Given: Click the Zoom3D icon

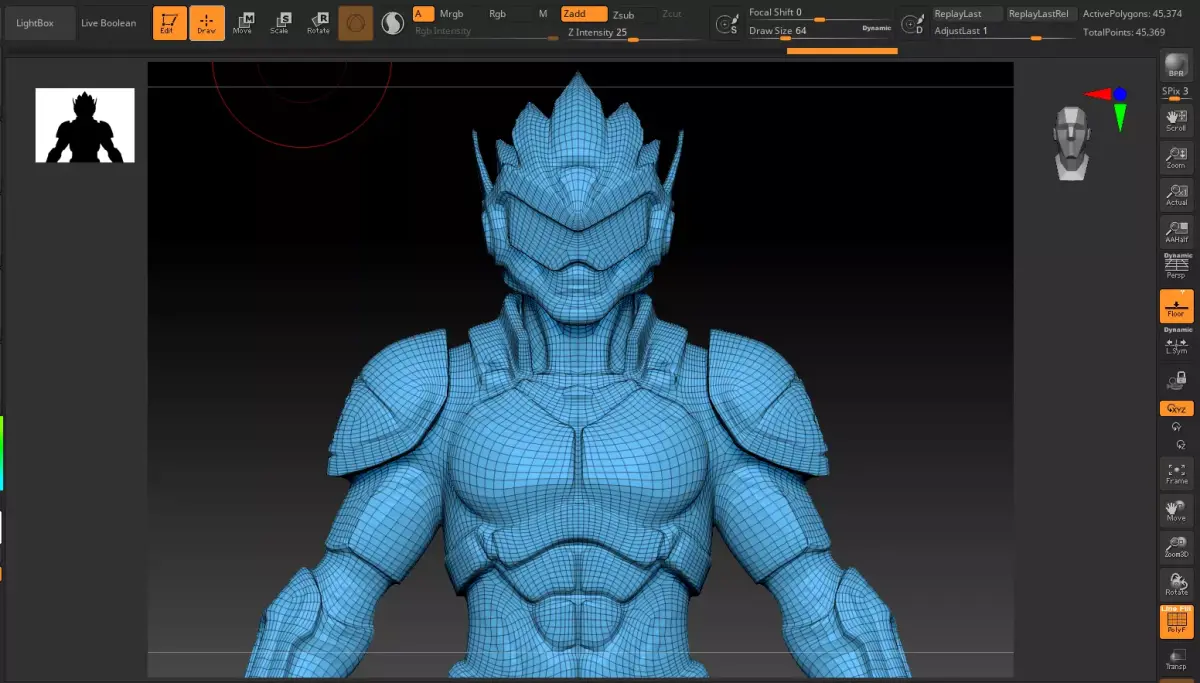Looking at the screenshot, I should click(x=1176, y=547).
